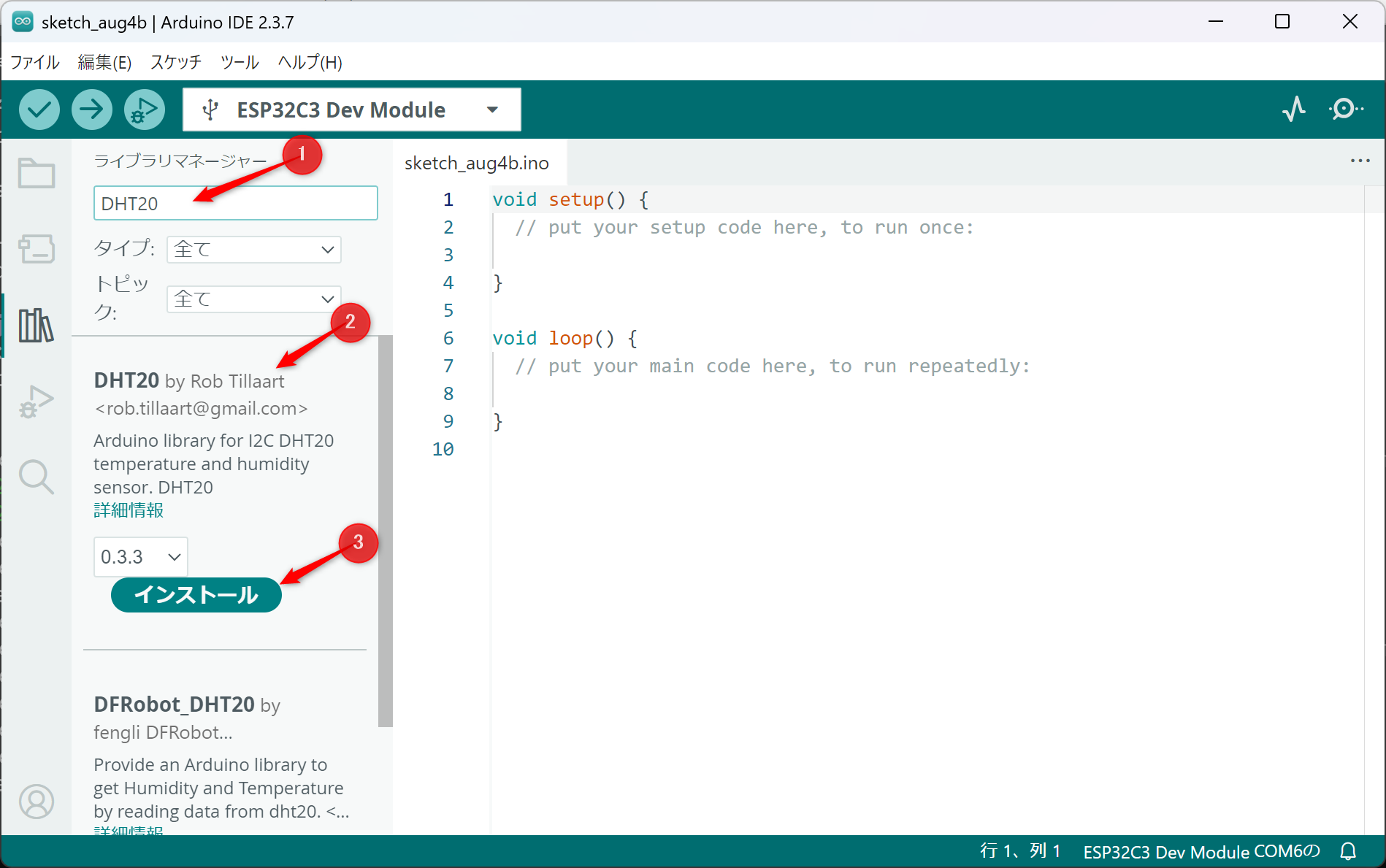The width and height of the screenshot is (1386, 868).
Task: Open the Sketchbook folder panel
Action: pos(37,174)
